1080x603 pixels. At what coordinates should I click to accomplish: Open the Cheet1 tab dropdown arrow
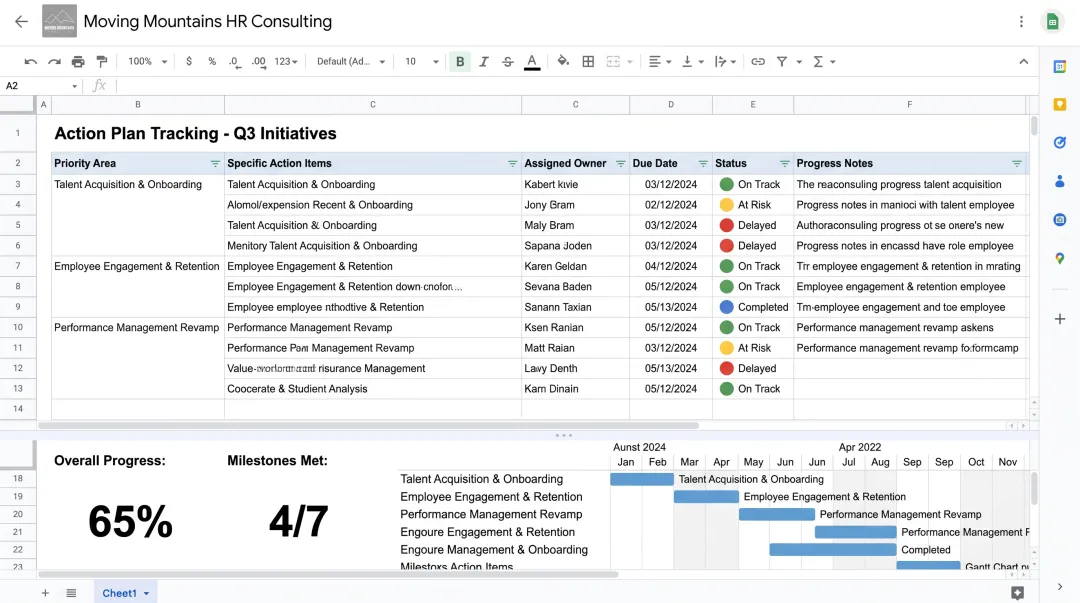click(146, 593)
